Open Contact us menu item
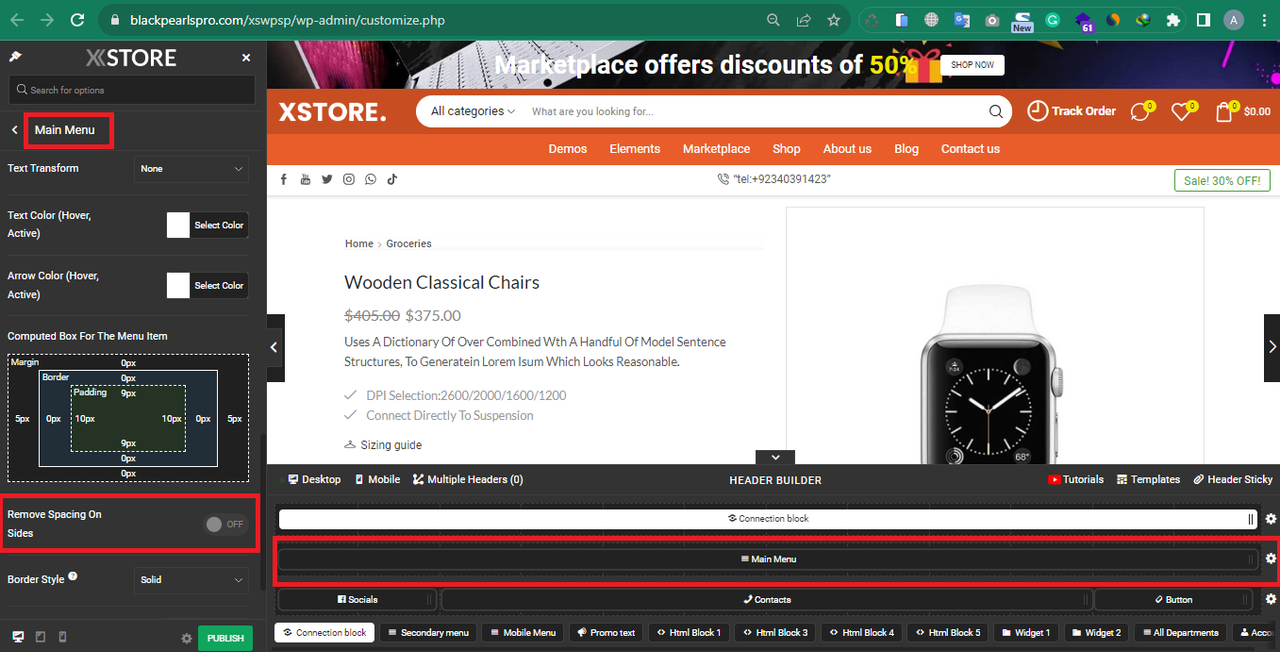 click(x=970, y=149)
